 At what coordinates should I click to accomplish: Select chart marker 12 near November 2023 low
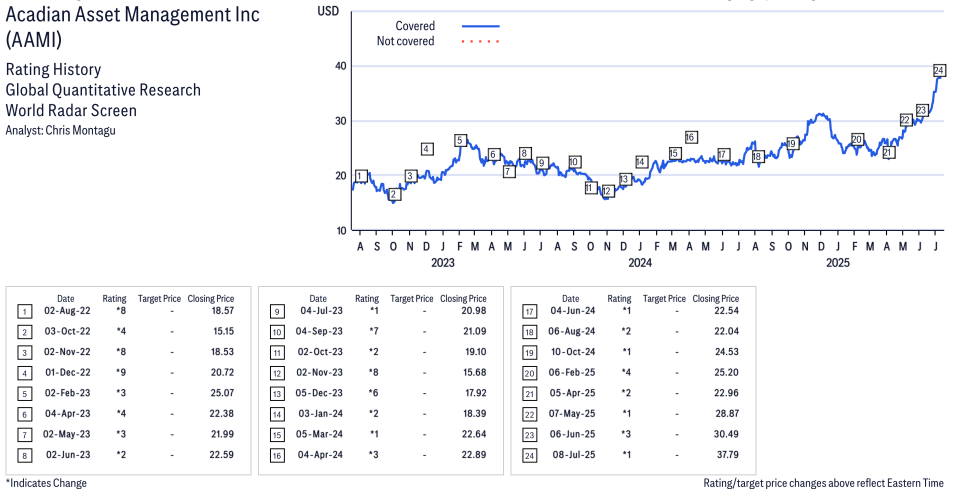606,191
